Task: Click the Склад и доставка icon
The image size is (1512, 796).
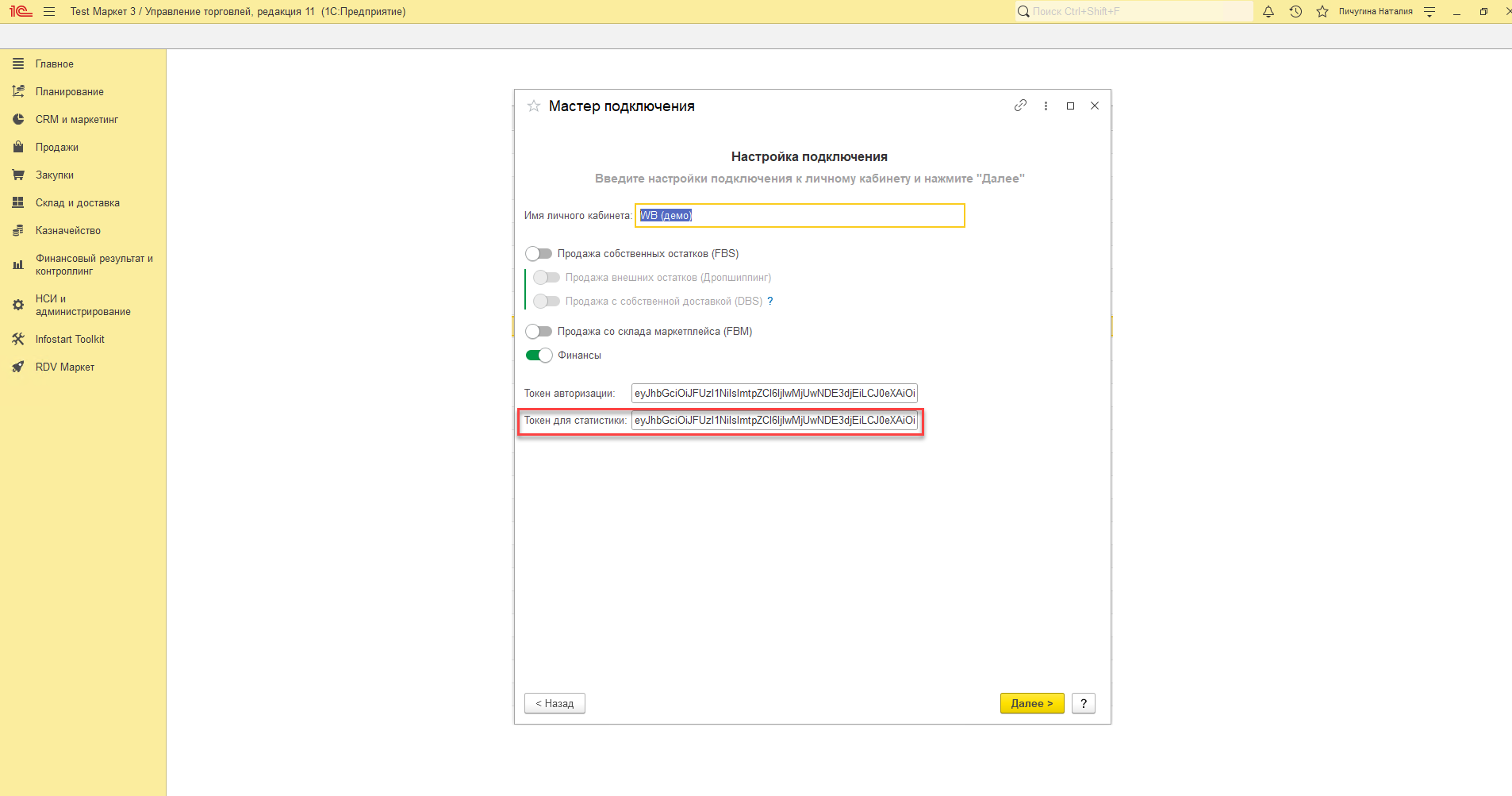Action: pyautogui.click(x=18, y=202)
